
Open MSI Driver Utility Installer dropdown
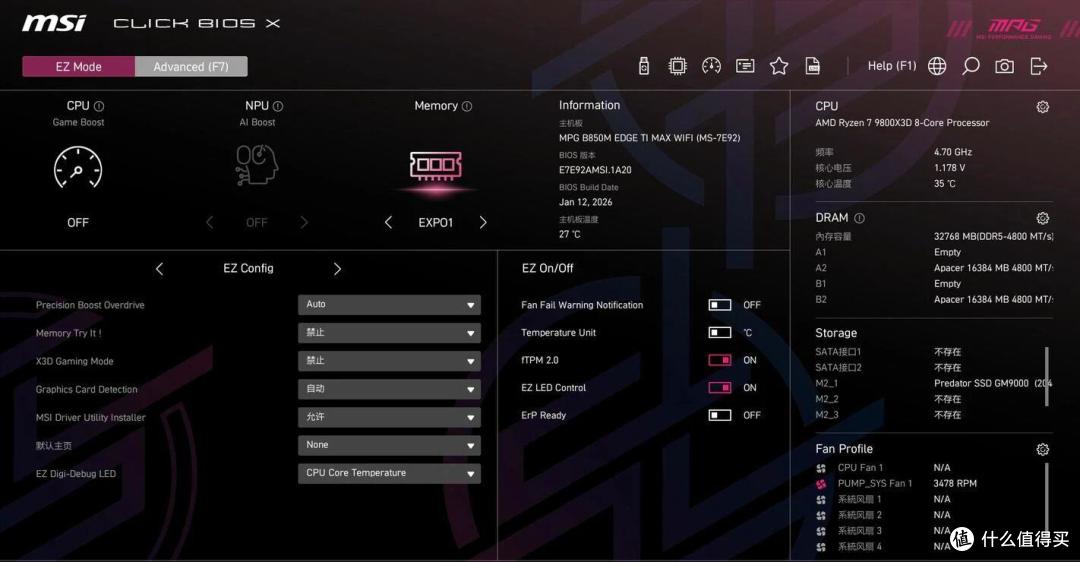(389, 417)
